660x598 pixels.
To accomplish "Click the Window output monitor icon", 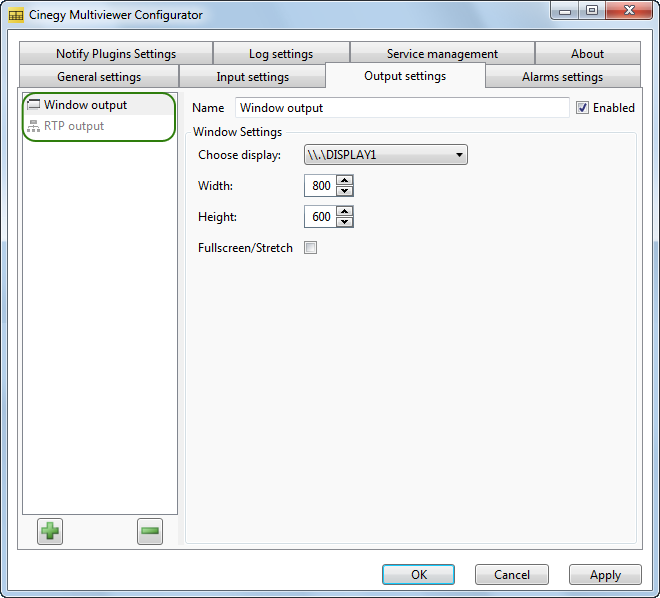I will [x=34, y=104].
